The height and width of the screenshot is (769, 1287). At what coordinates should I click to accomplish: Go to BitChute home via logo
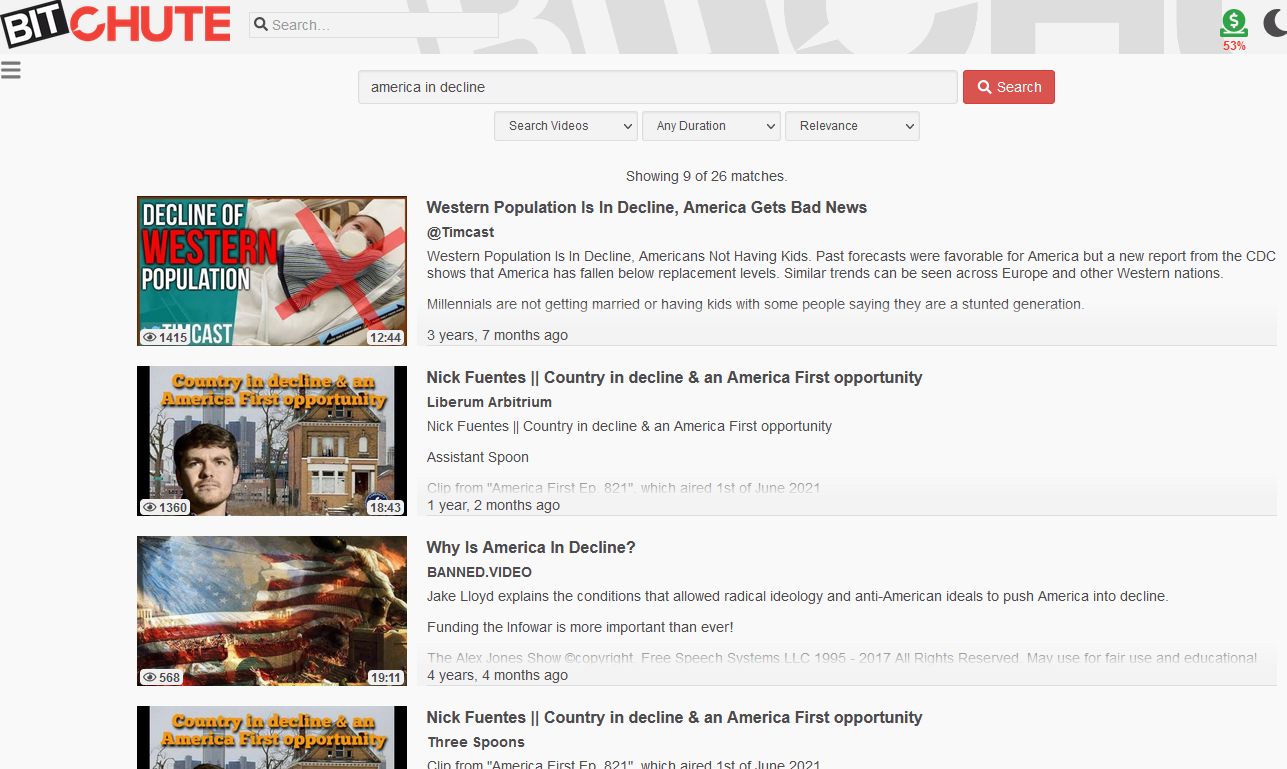coord(116,25)
